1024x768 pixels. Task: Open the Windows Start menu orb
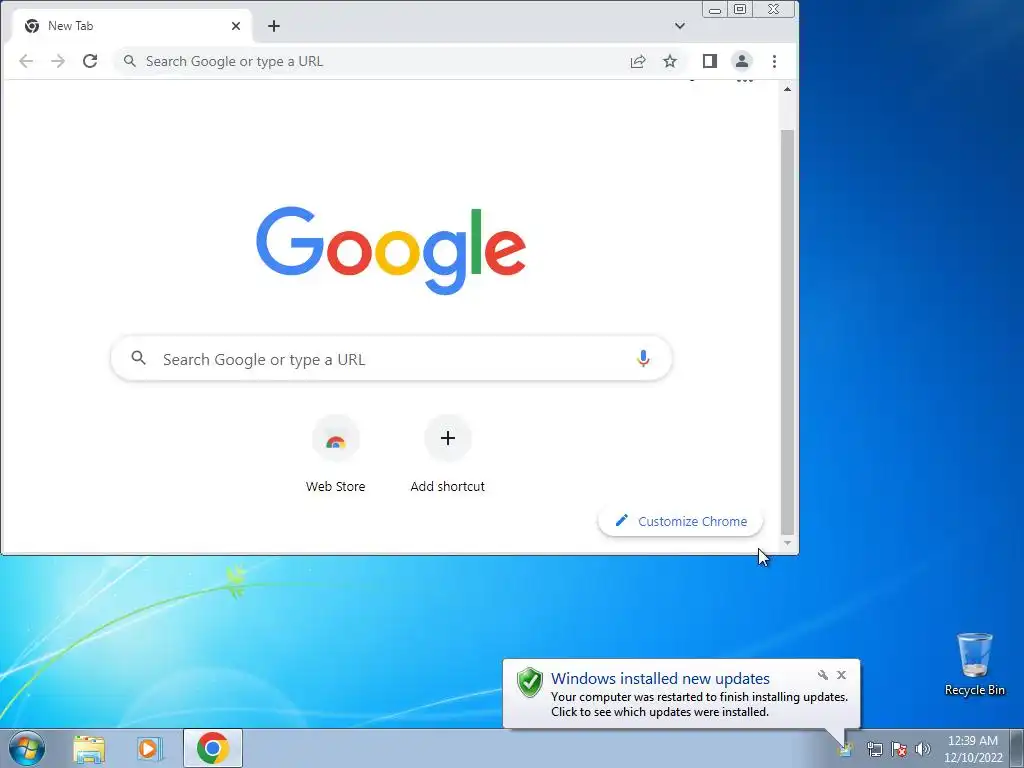tap(27, 748)
